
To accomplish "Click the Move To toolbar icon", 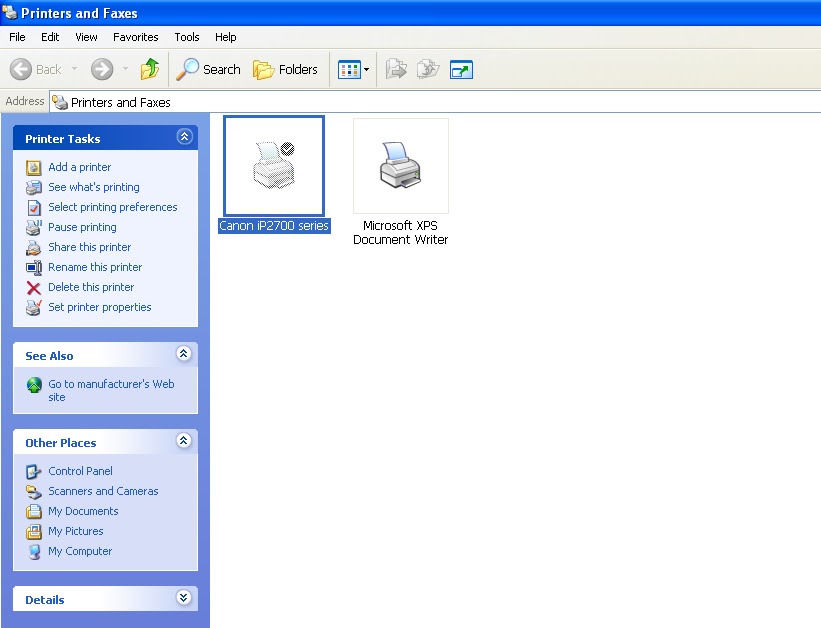I will [x=396, y=69].
